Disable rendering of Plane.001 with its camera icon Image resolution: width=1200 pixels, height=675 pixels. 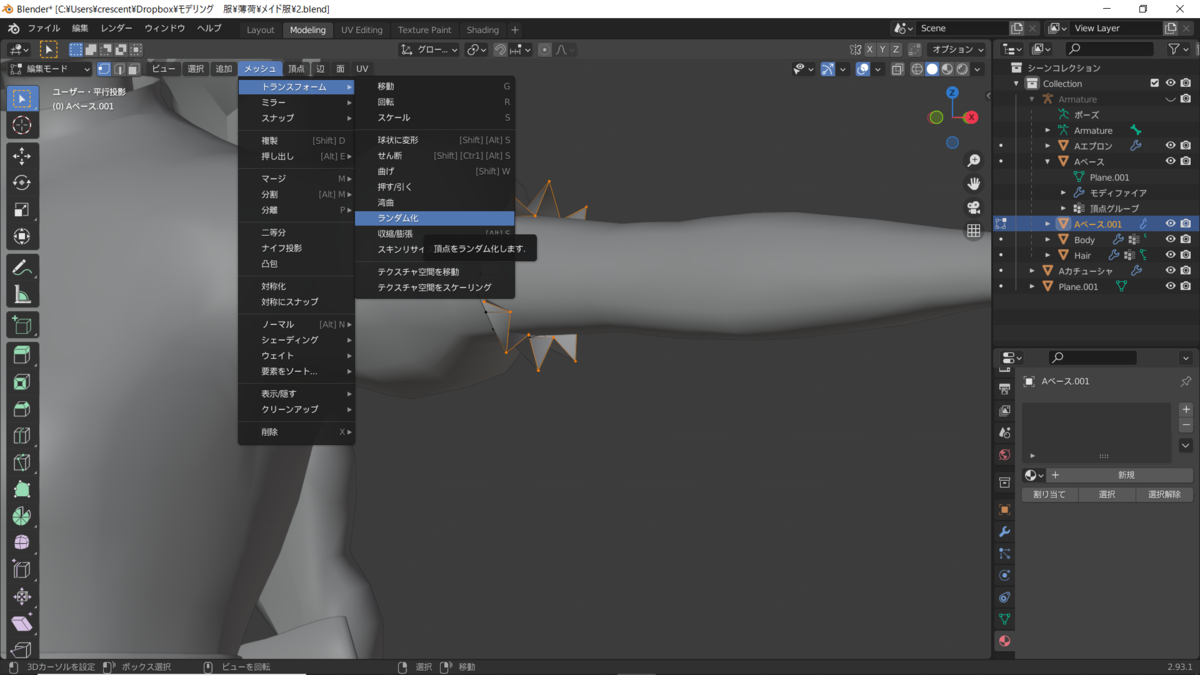pyautogui.click(x=1185, y=286)
